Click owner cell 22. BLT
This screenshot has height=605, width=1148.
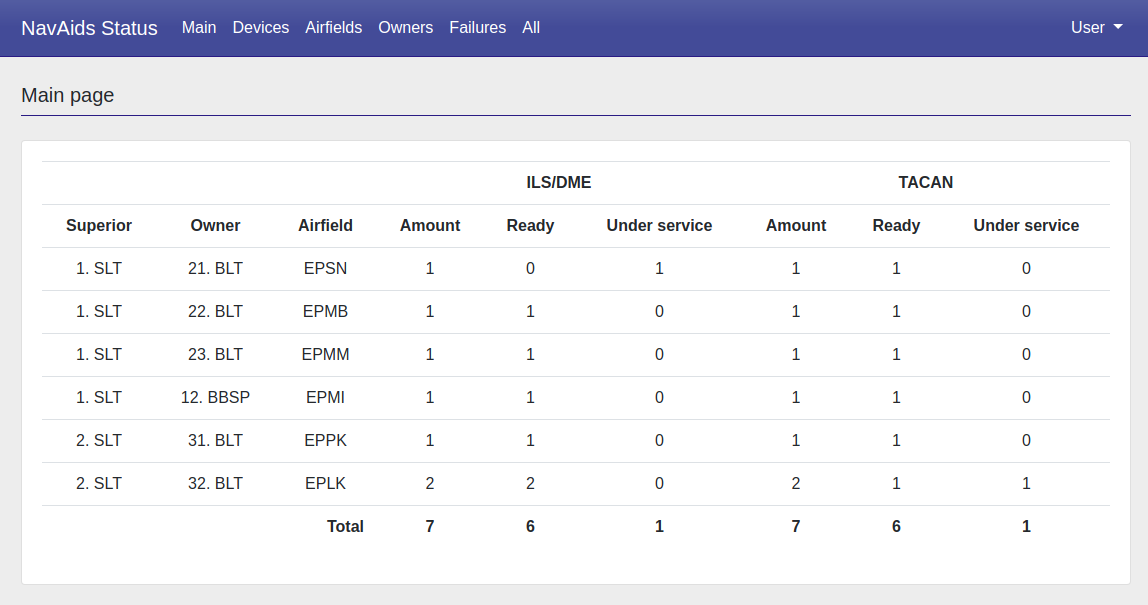[x=215, y=311]
